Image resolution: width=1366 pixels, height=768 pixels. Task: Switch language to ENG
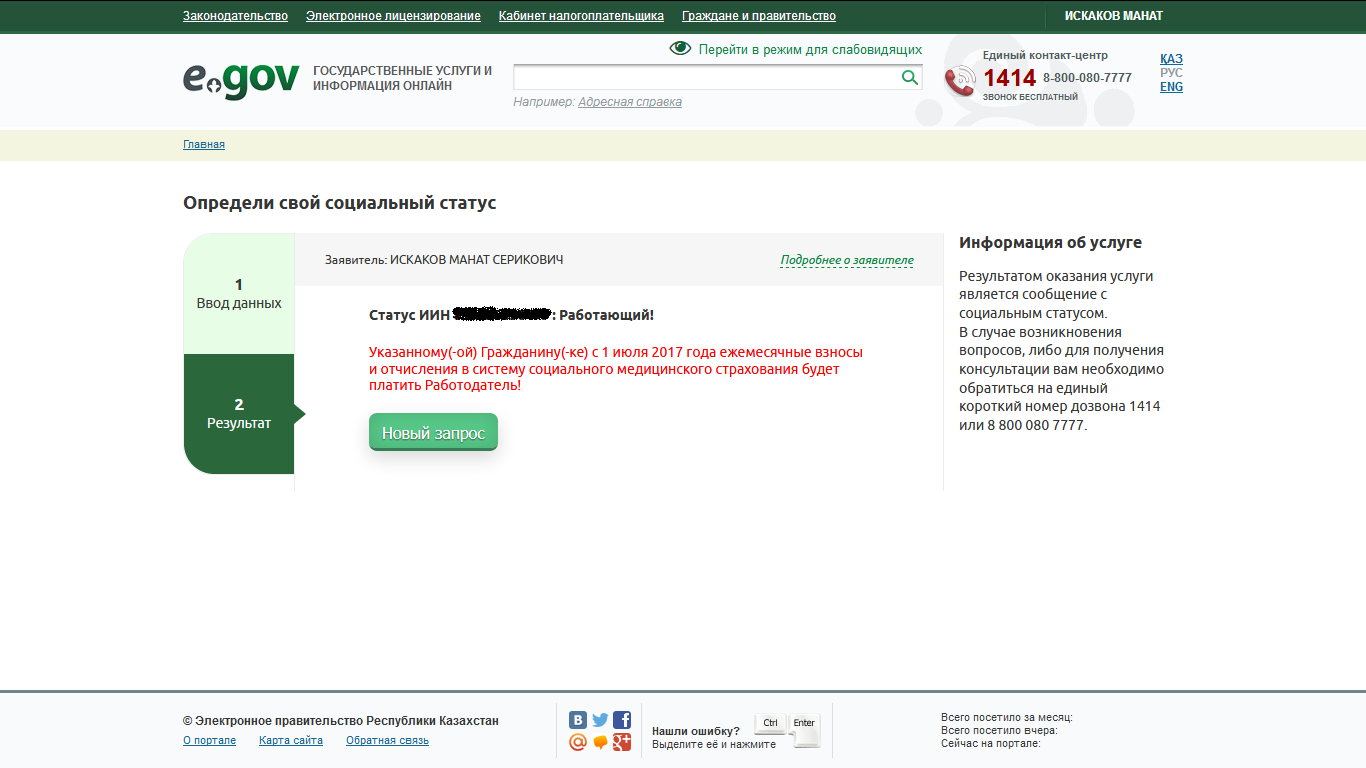tap(1171, 87)
